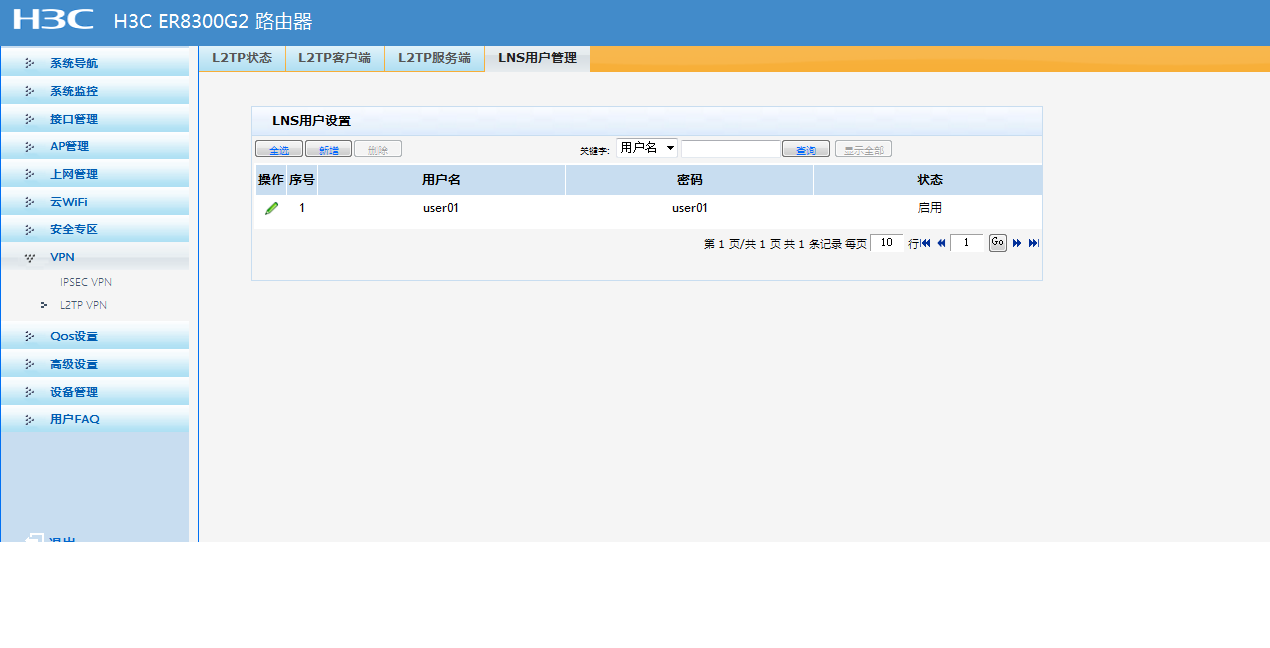This screenshot has height=648, width=1270.
Task: Click the Go page jump button
Action: tap(998, 242)
